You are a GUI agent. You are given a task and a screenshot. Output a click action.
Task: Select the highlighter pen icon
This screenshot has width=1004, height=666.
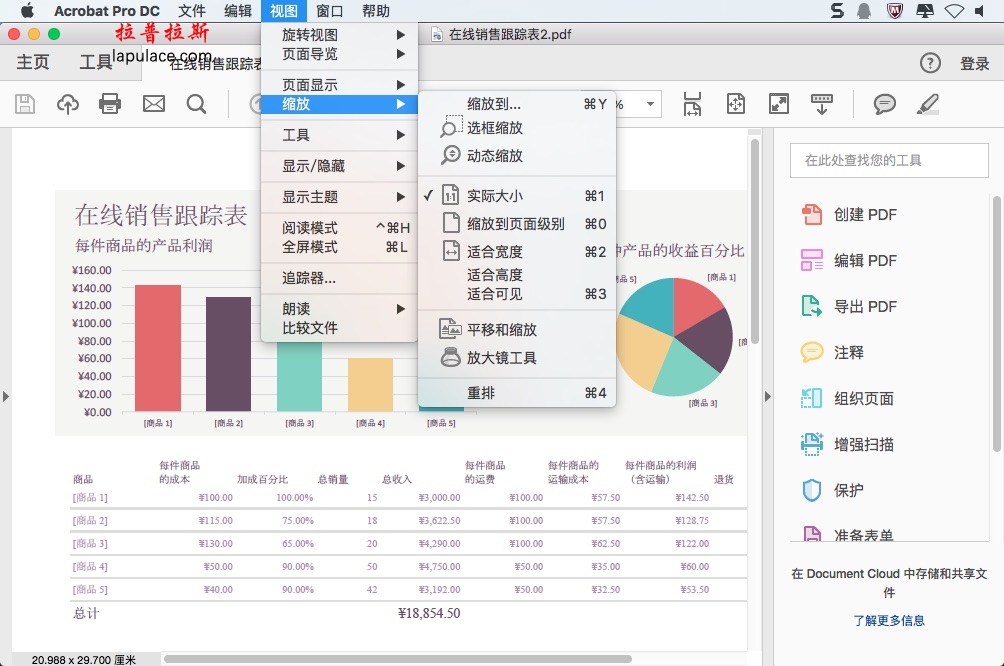(928, 104)
